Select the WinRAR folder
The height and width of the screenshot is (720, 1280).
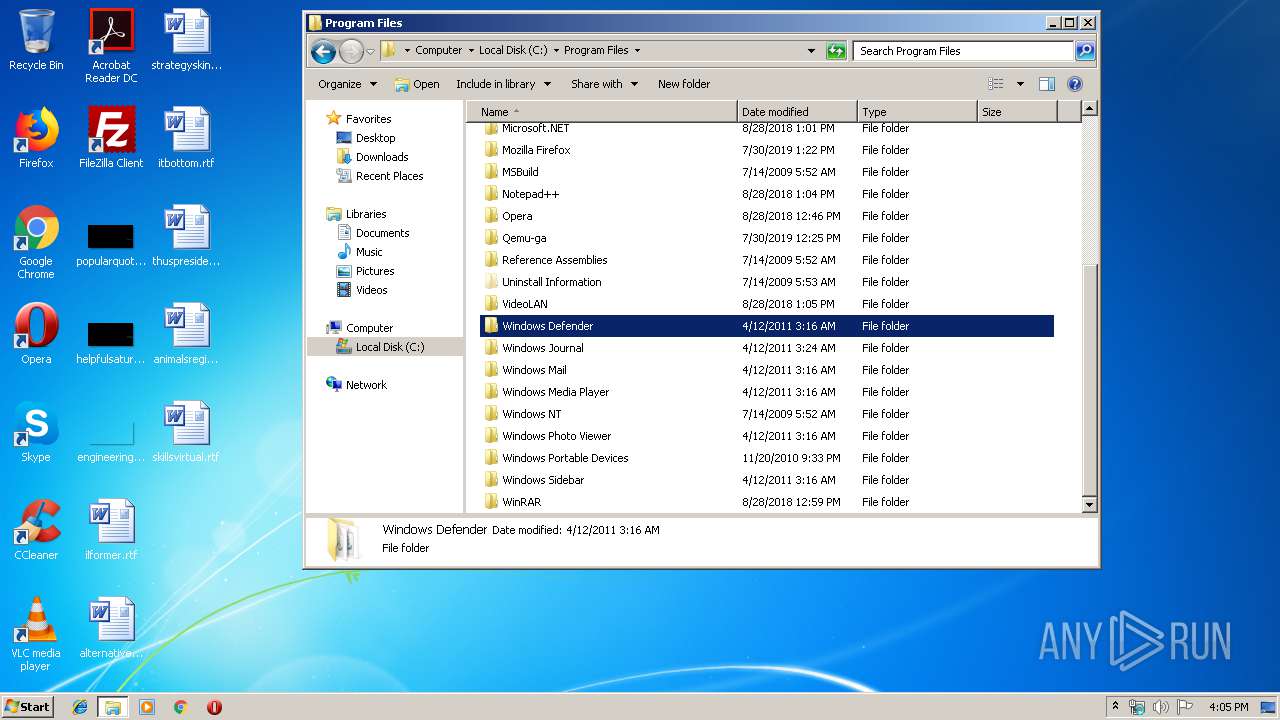pos(521,502)
